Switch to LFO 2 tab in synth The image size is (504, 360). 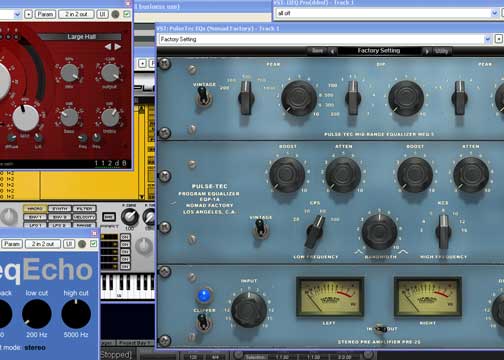click(60, 225)
